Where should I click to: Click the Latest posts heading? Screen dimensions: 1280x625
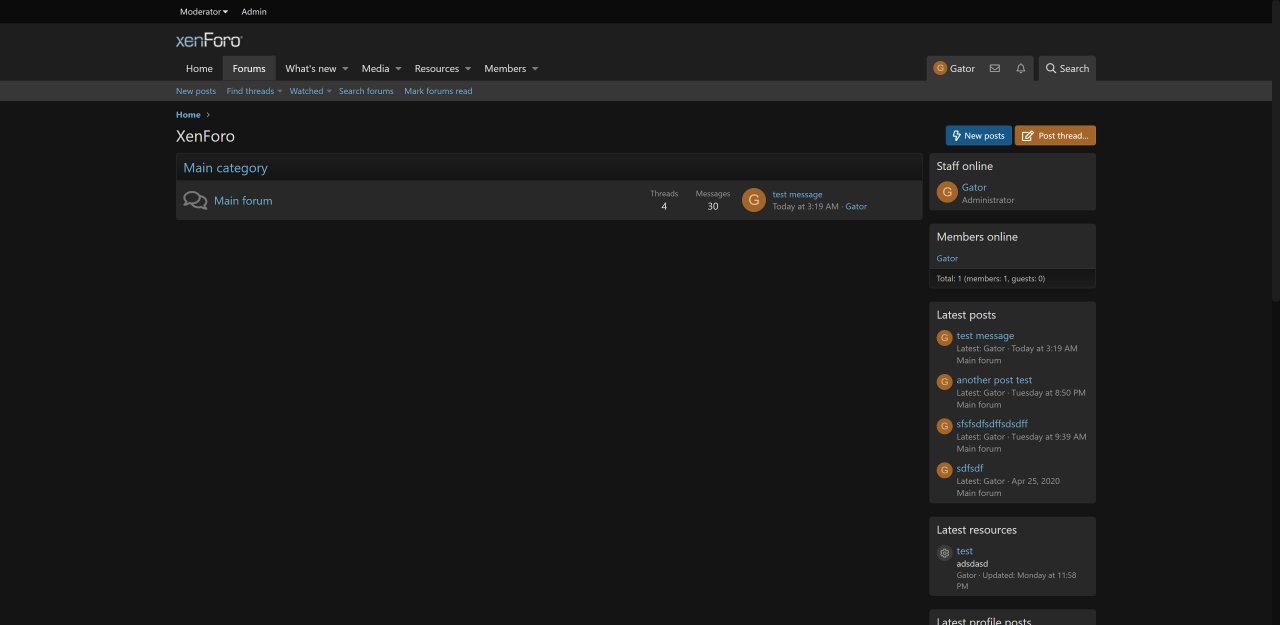point(966,315)
